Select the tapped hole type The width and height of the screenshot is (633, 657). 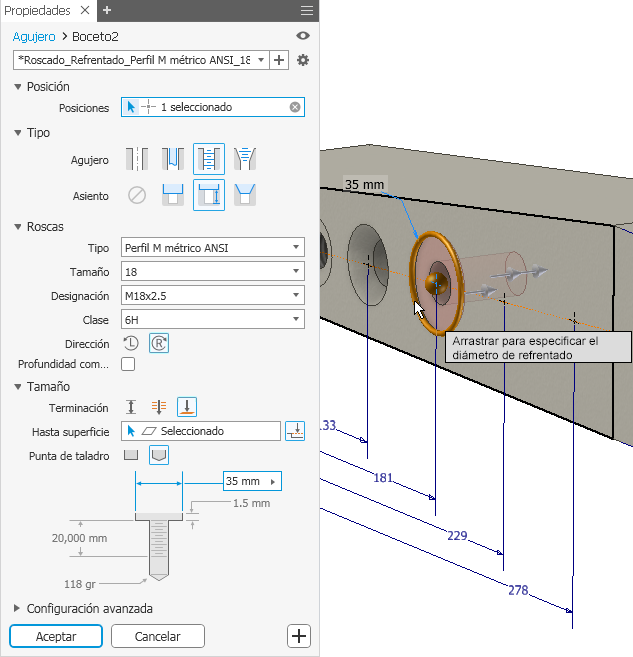click(x=209, y=159)
